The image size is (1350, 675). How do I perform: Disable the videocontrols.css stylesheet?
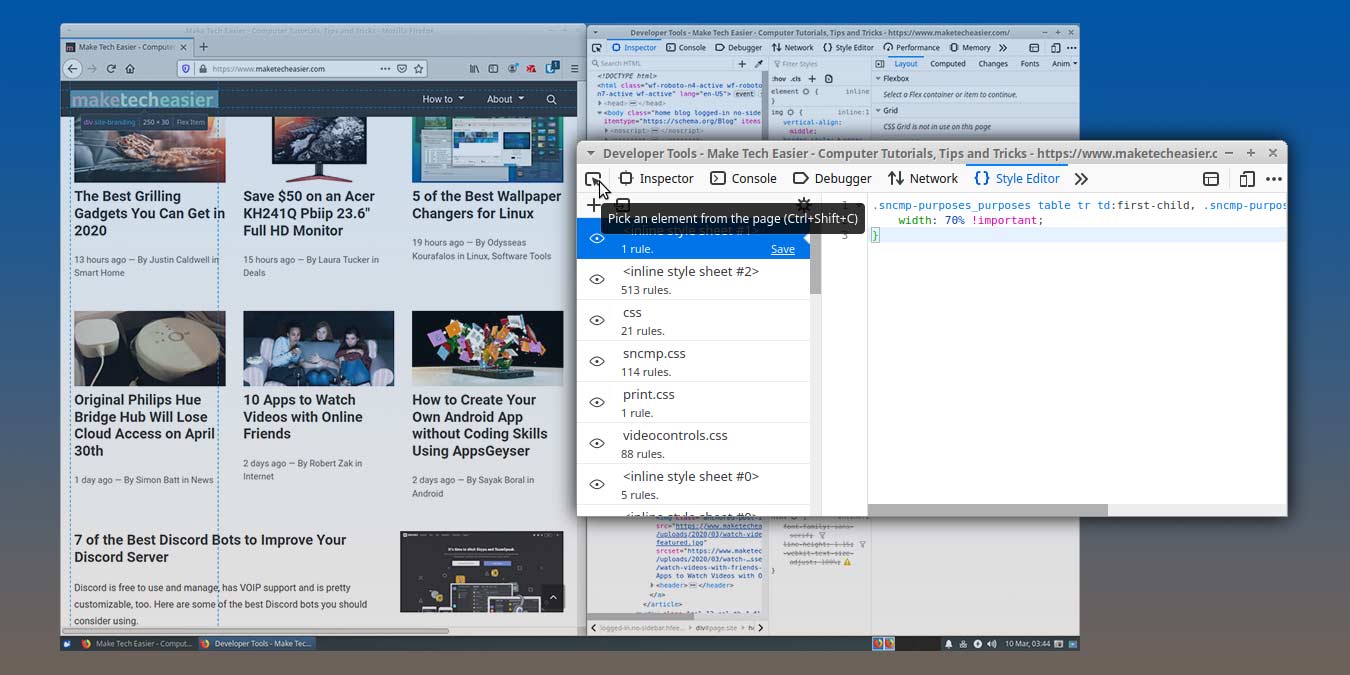597,443
